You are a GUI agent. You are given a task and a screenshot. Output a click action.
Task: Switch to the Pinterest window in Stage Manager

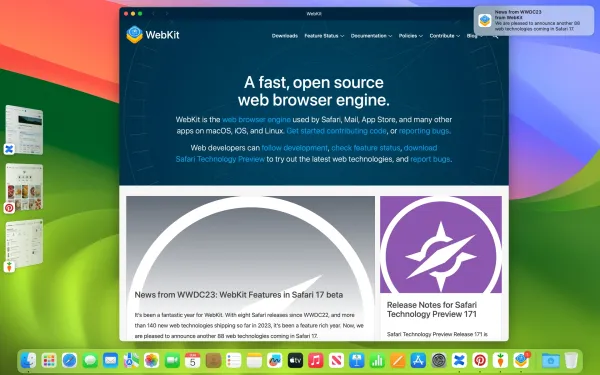[x=24, y=187]
